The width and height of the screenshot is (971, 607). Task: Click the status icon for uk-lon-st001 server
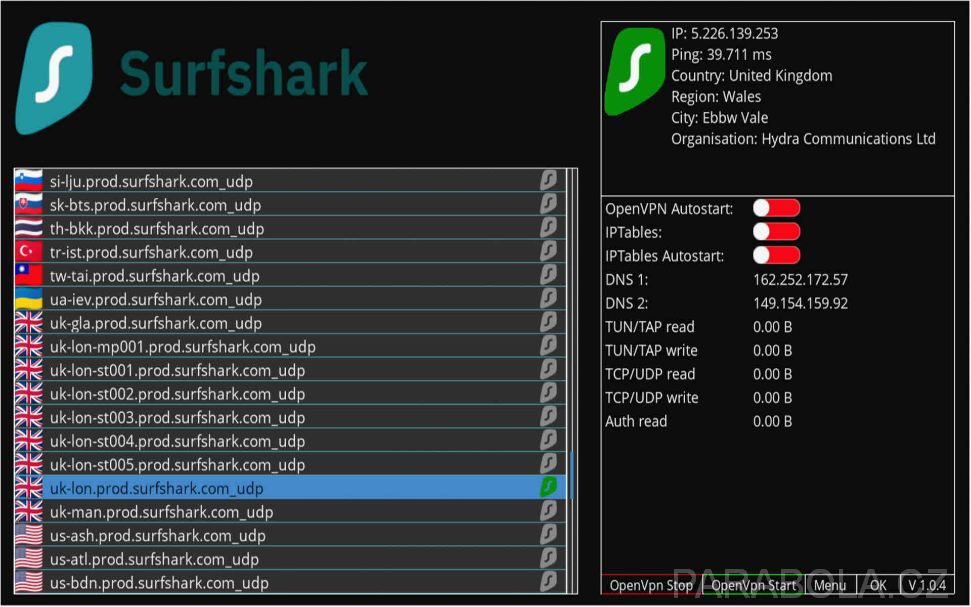[x=548, y=369]
